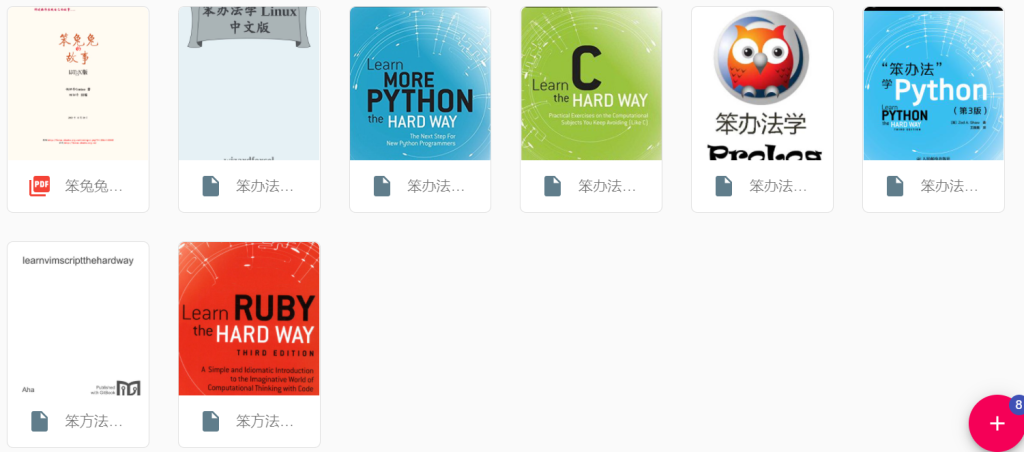Open the "笨办法"学 Python 第3版 cover
The image size is (1024, 452).
933,84
